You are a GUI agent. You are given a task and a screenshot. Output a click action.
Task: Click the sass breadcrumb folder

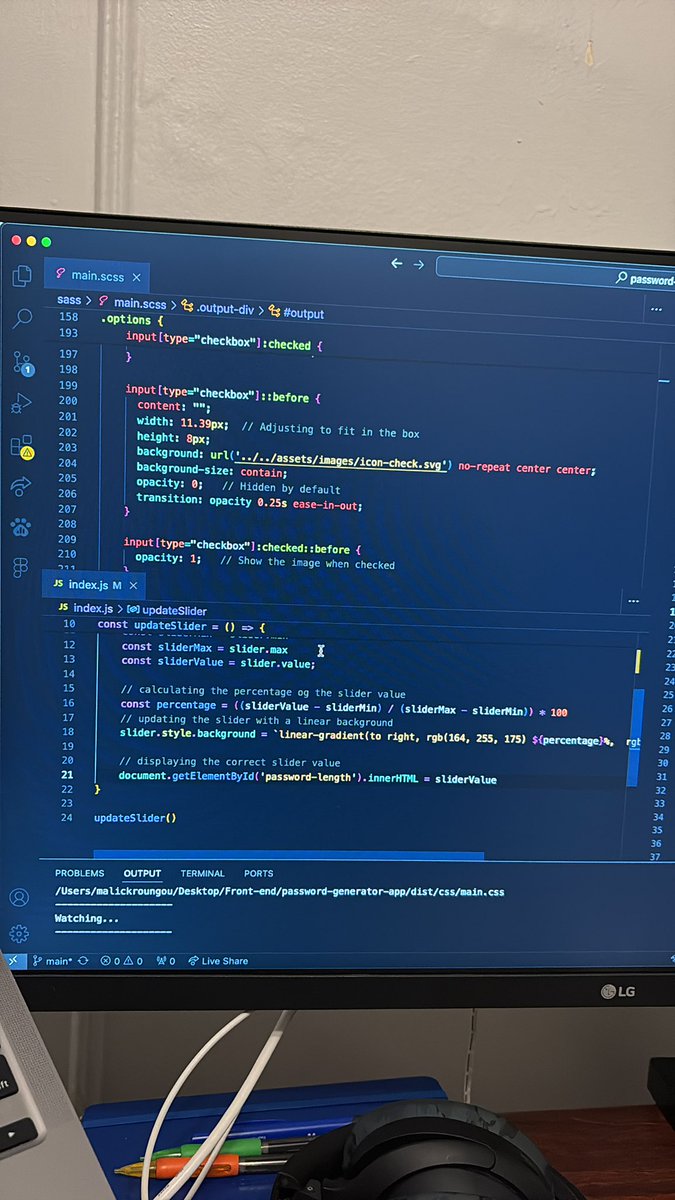point(69,300)
